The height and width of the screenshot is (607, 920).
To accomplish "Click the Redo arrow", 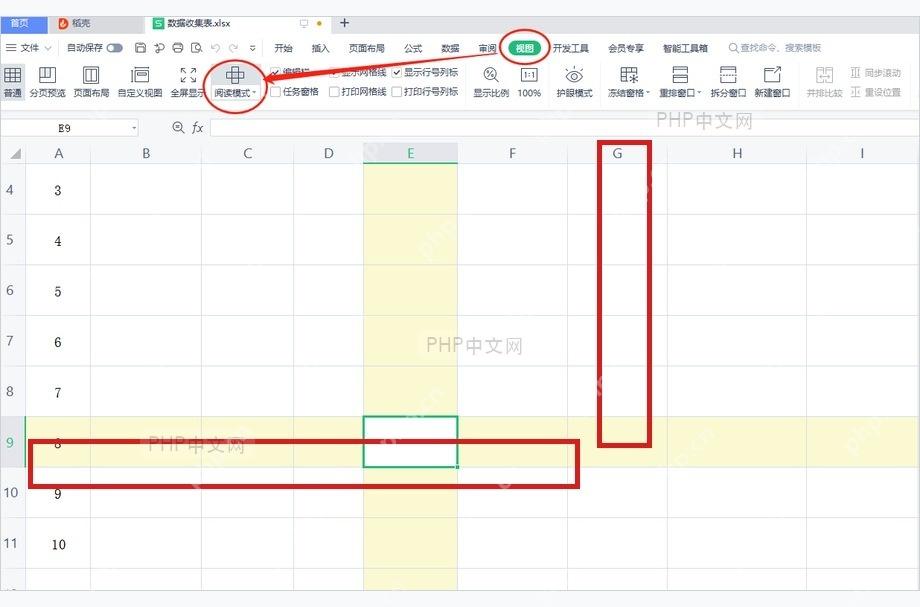I will [234, 48].
